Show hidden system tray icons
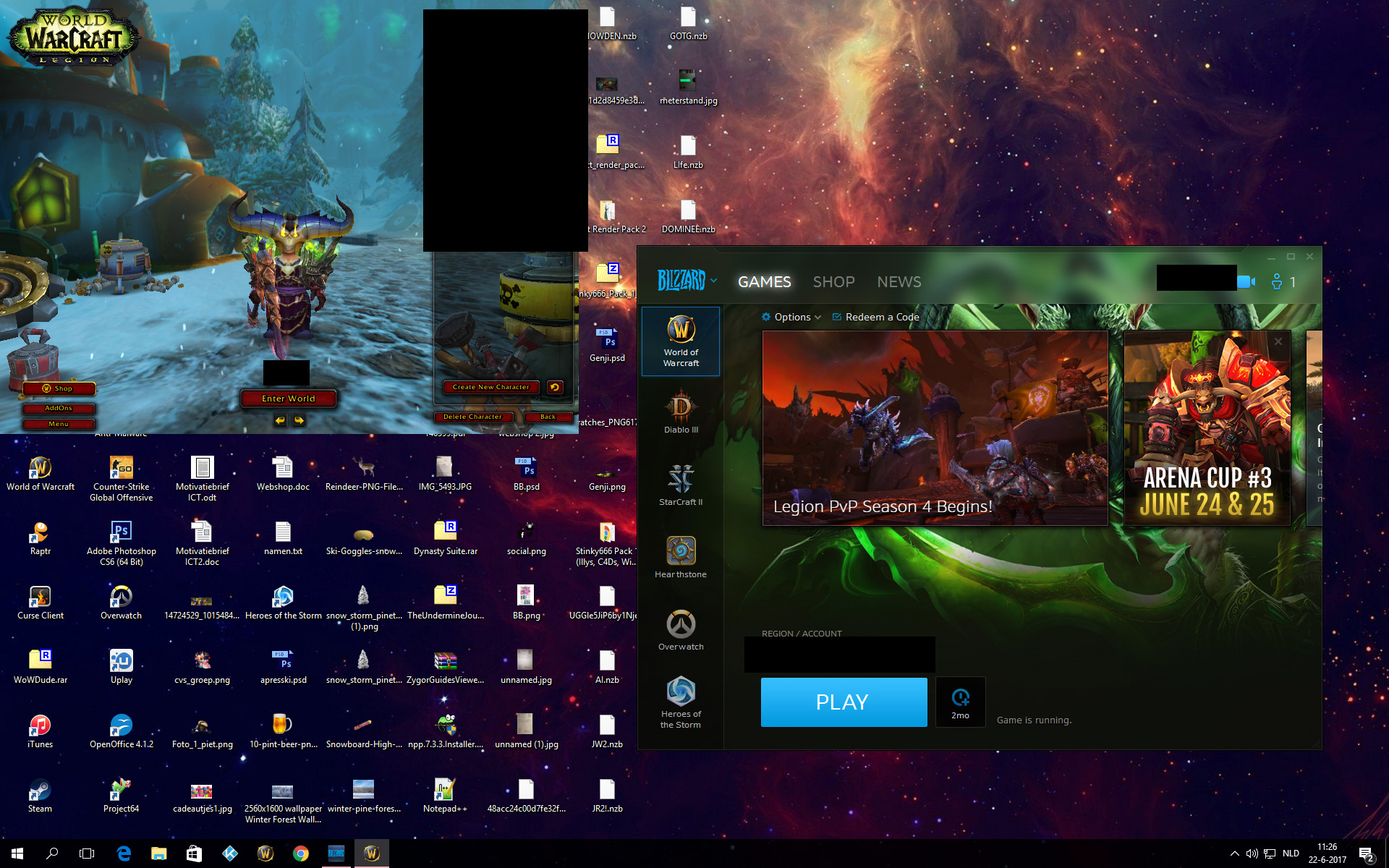Viewport: 1389px width, 868px height. [x=1234, y=854]
